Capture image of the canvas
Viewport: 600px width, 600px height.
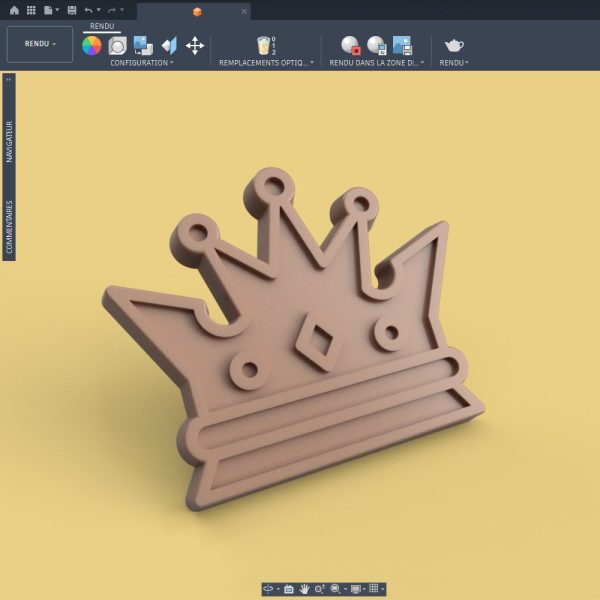point(403,46)
